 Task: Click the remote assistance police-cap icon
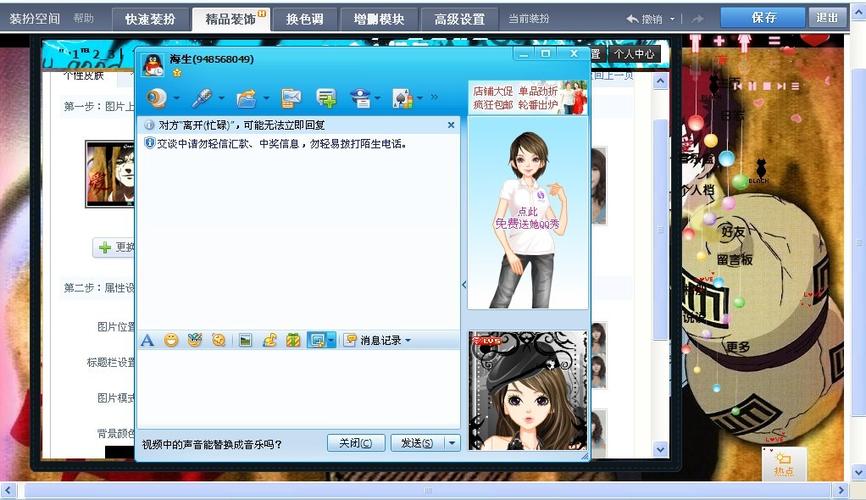[360, 98]
